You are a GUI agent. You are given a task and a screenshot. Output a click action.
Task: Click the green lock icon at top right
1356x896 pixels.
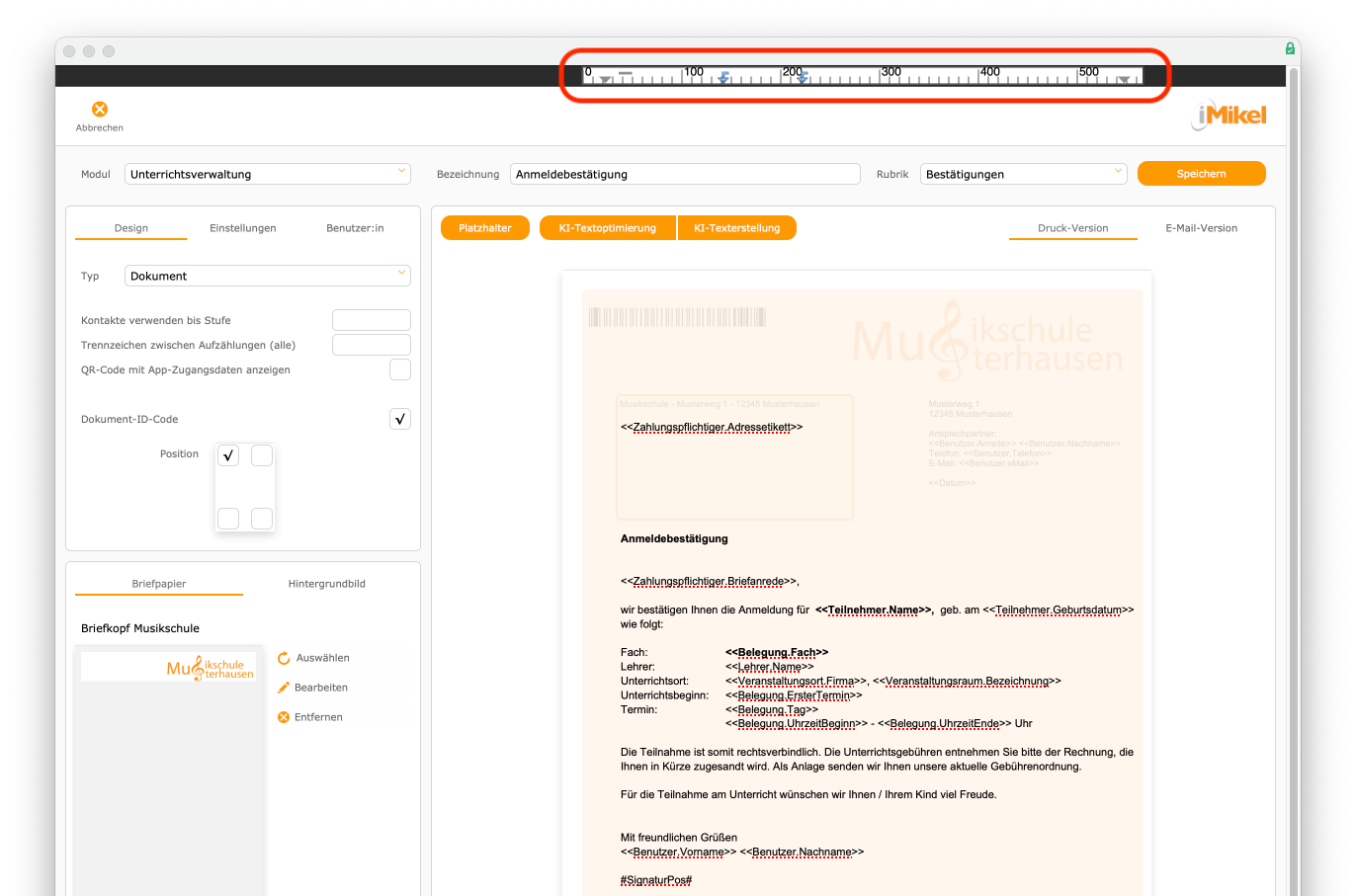click(x=1290, y=48)
